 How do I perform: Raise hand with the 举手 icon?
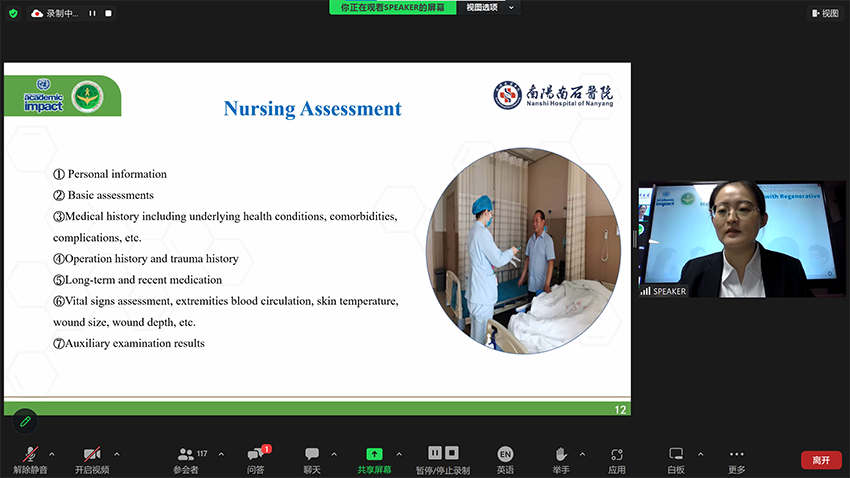561,455
